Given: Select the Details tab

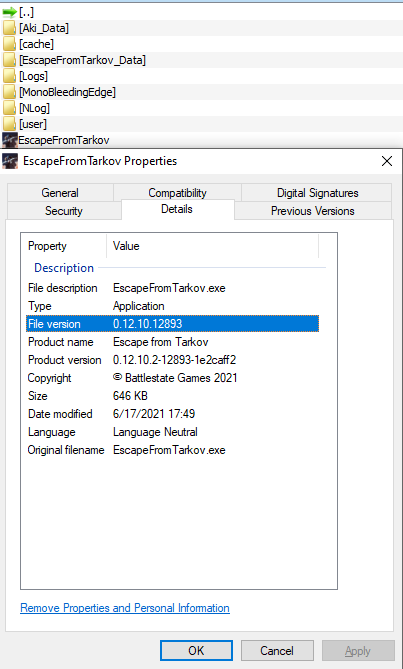Looking at the screenshot, I should click(x=177, y=209).
